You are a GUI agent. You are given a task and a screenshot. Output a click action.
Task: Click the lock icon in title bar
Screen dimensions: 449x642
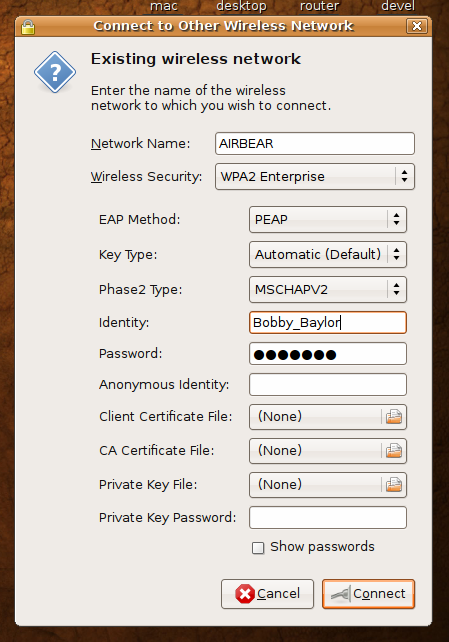28,27
